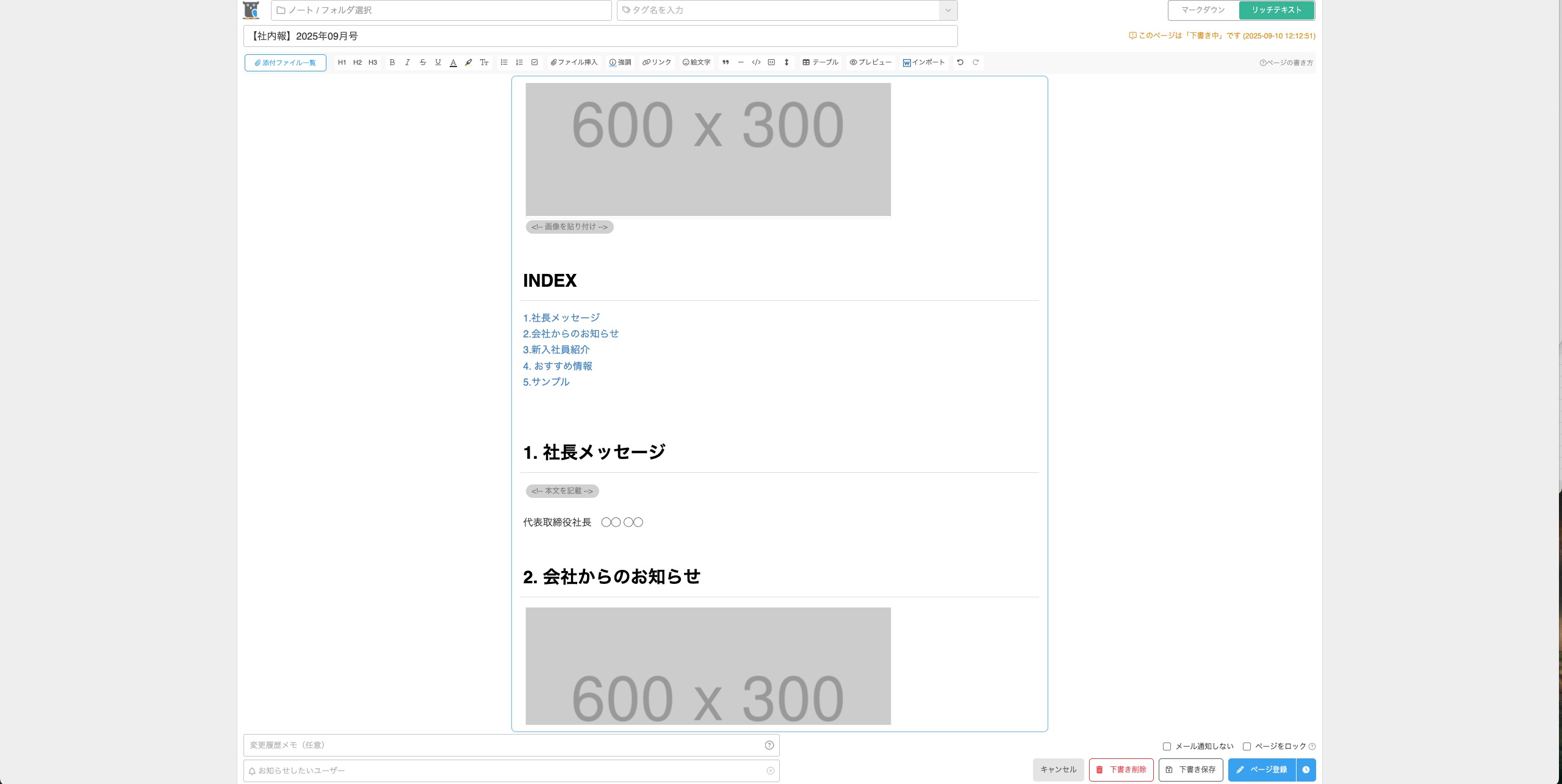Enable the メール通知しない checkbox
The height and width of the screenshot is (784, 1562).
pyautogui.click(x=1167, y=746)
